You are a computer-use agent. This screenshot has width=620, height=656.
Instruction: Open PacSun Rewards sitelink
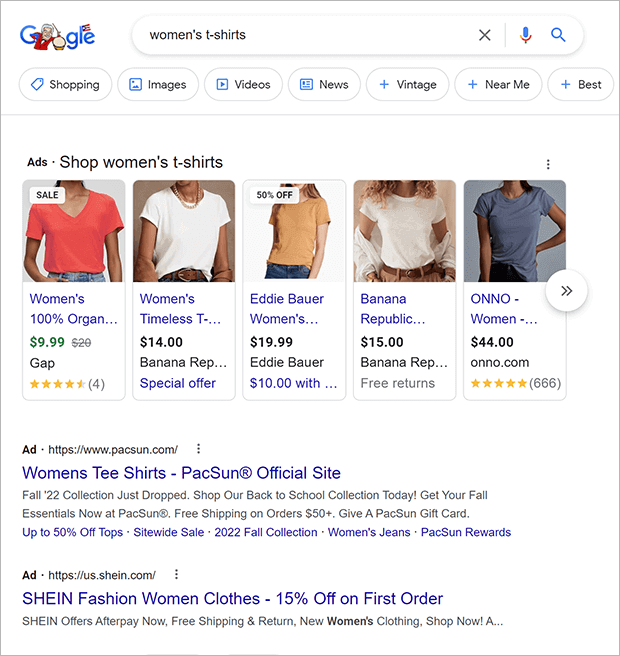(x=466, y=532)
